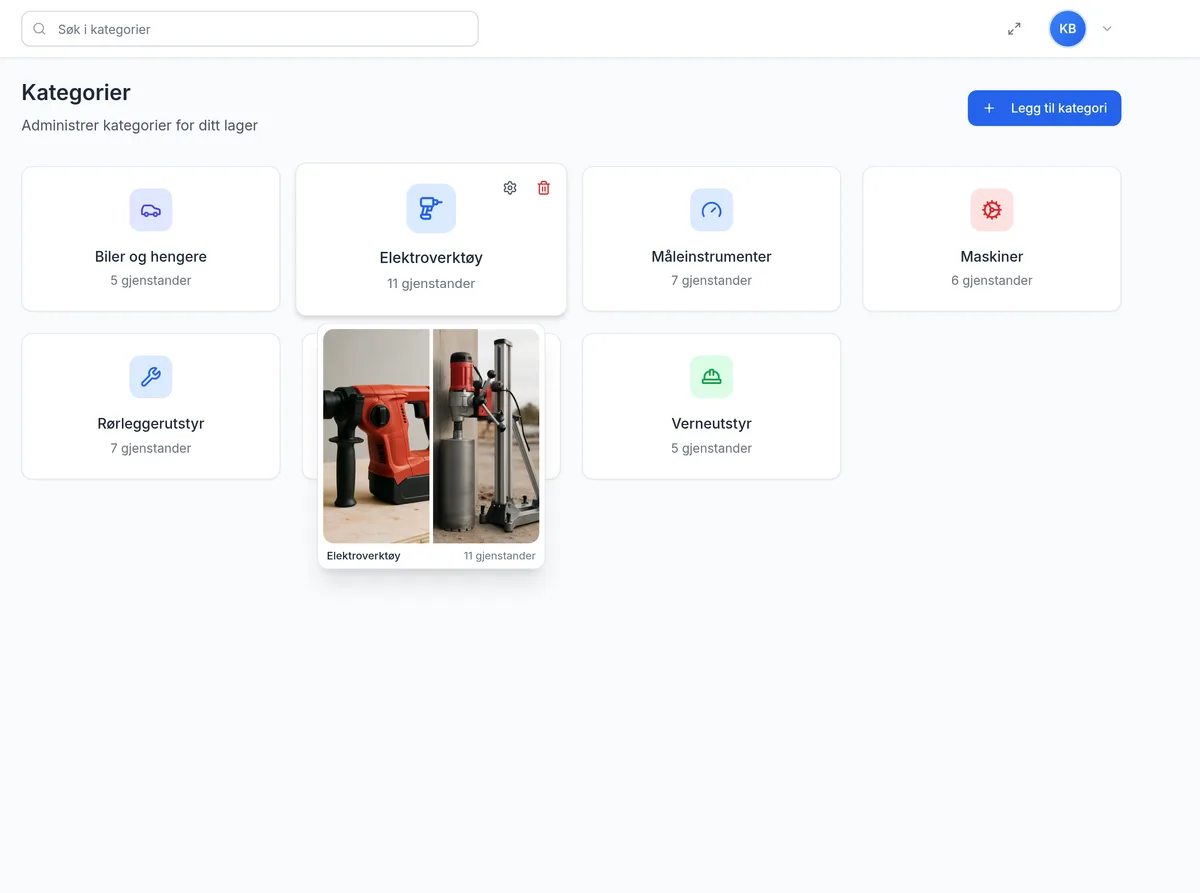Click the Kategorier page heading
The image size is (1200, 893).
pos(76,93)
